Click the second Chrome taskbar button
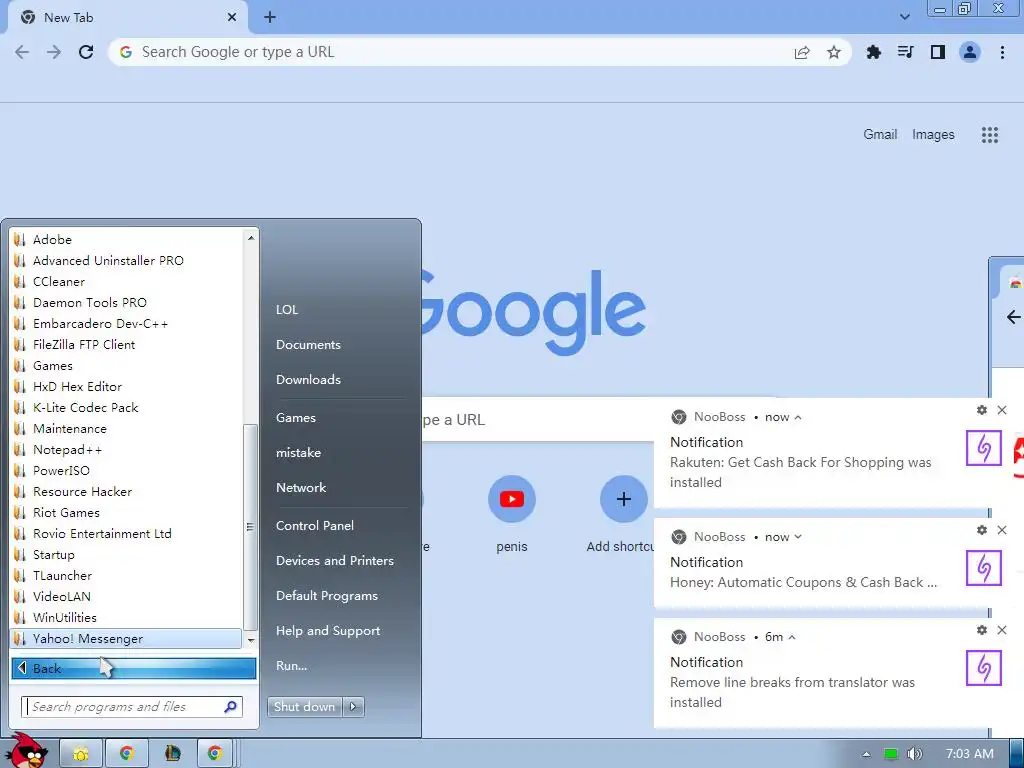 click(x=215, y=754)
